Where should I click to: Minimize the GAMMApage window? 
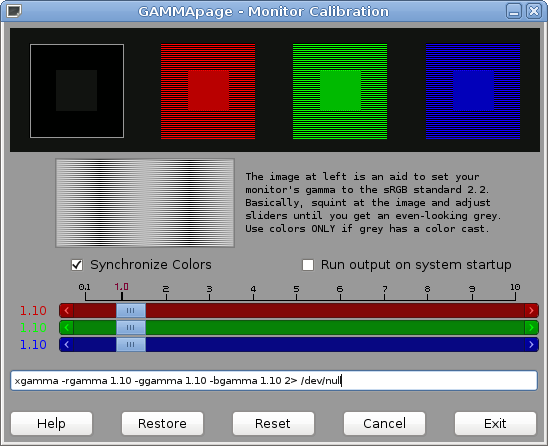point(514,11)
